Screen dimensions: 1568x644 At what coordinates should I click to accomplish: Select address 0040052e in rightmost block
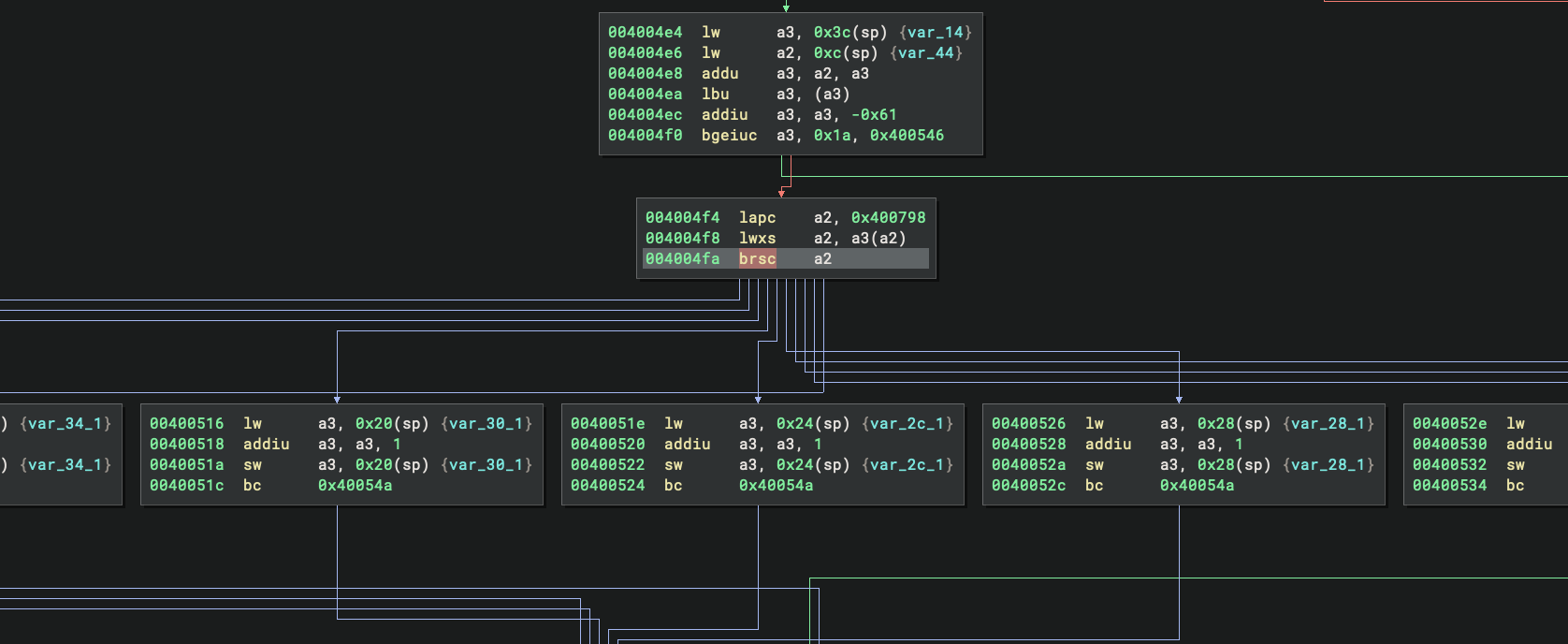pos(1450,424)
